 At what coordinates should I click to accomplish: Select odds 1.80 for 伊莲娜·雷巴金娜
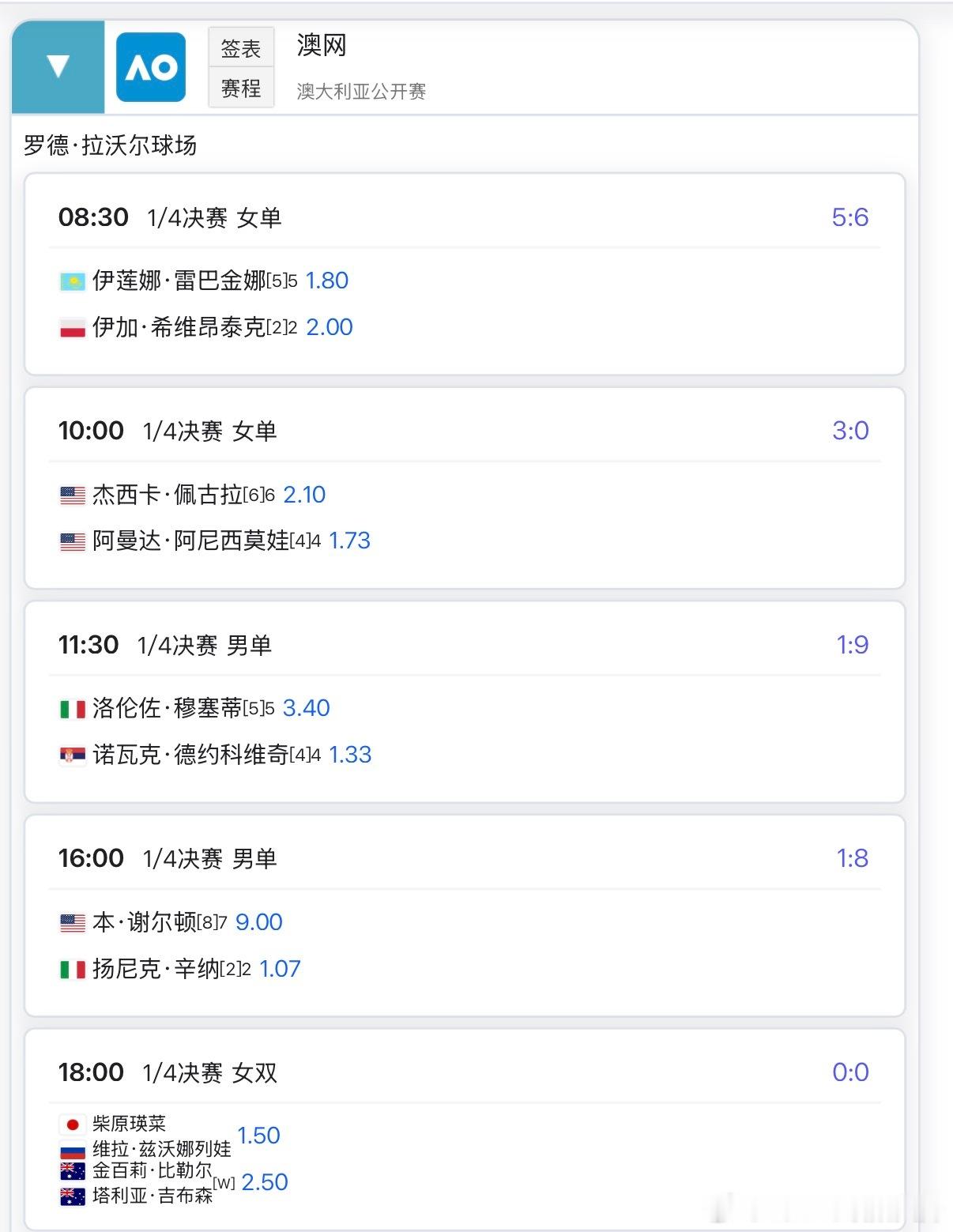point(327,281)
